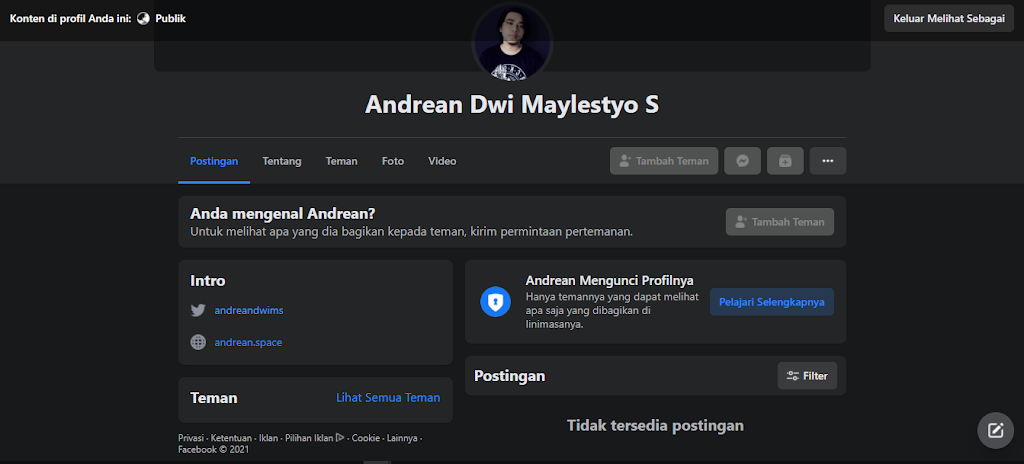Click the Pilihan Iklan footer link
Viewport: 1024px width, 464px height.
click(x=314, y=438)
